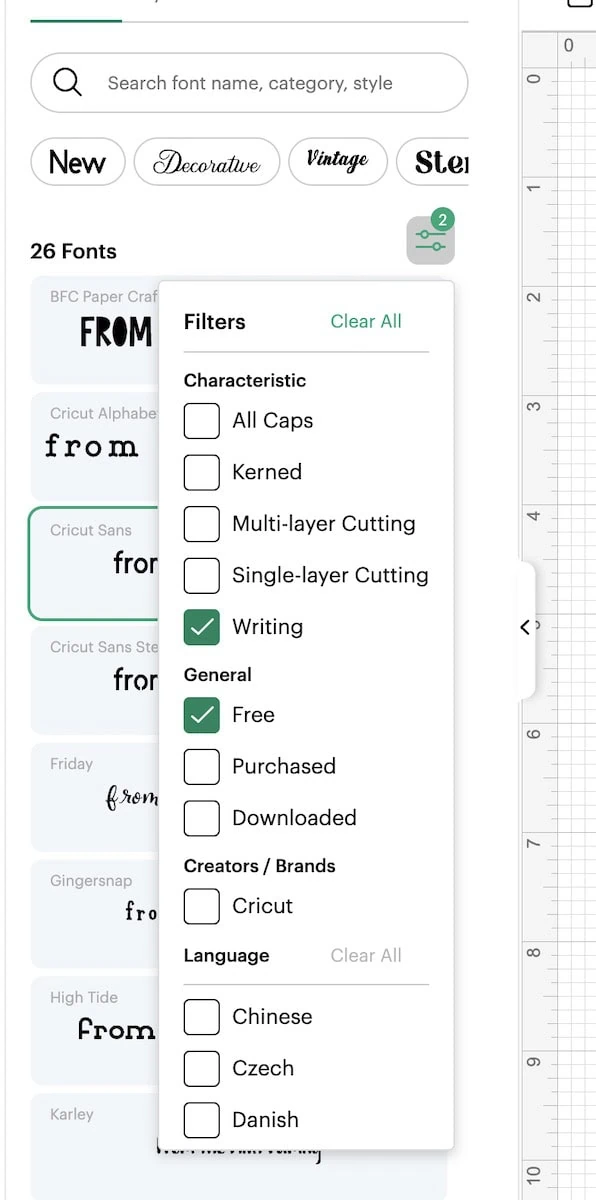Click Clear All in the Language section
This screenshot has width=596, height=1200.
click(366, 956)
